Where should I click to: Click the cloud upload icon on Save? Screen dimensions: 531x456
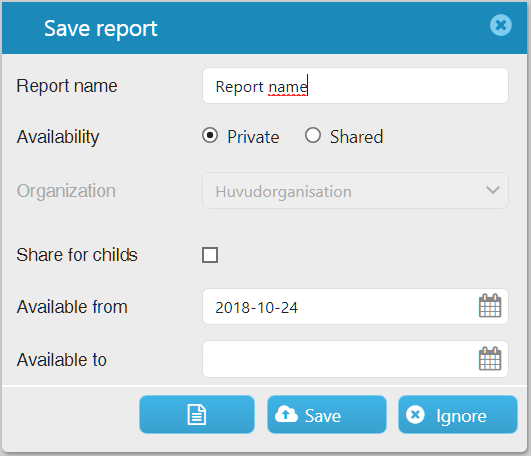[x=286, y=414]
